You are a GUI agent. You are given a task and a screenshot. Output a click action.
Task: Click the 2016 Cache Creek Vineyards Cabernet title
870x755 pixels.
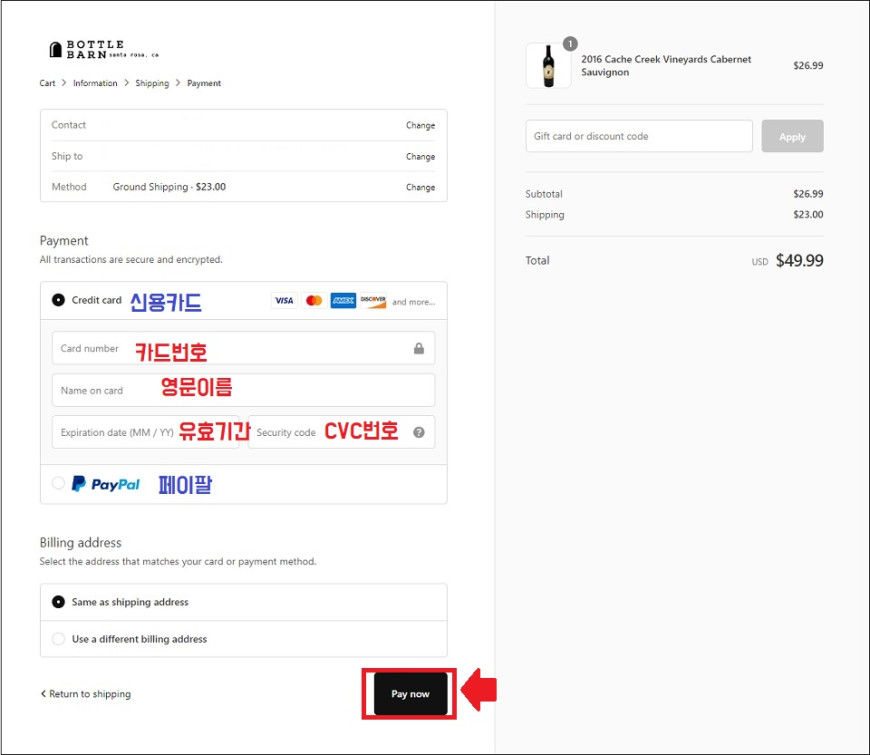[x=666, y=65]
